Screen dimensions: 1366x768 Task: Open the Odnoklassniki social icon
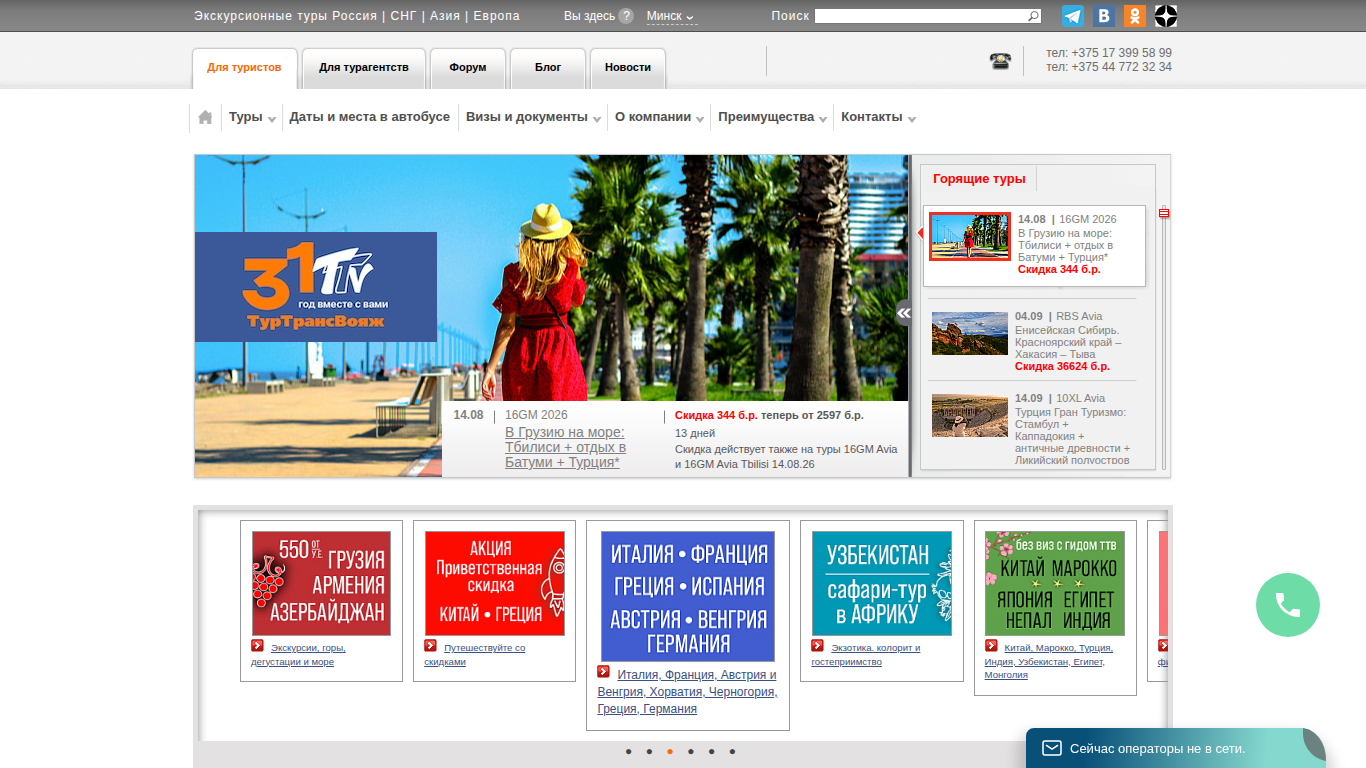coord(1135,16)
